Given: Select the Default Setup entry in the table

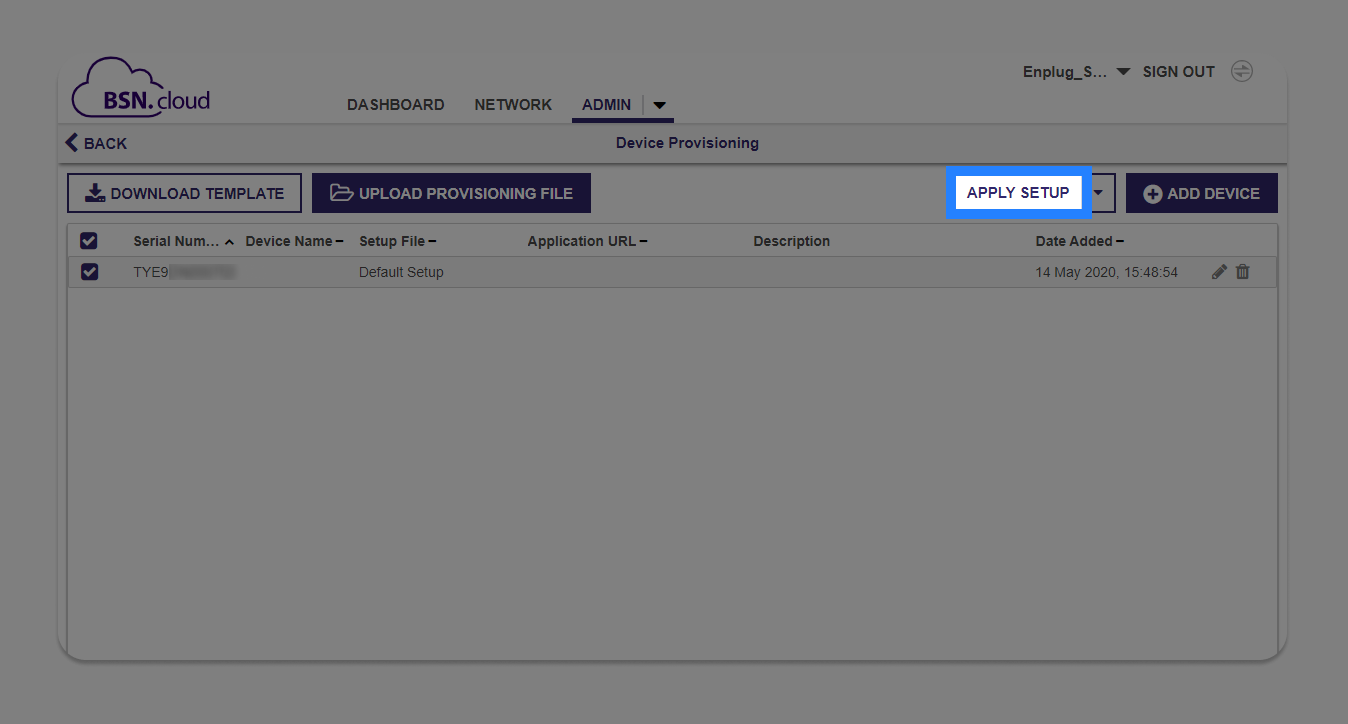Looking at the screenshot, I should pos(400,271).
